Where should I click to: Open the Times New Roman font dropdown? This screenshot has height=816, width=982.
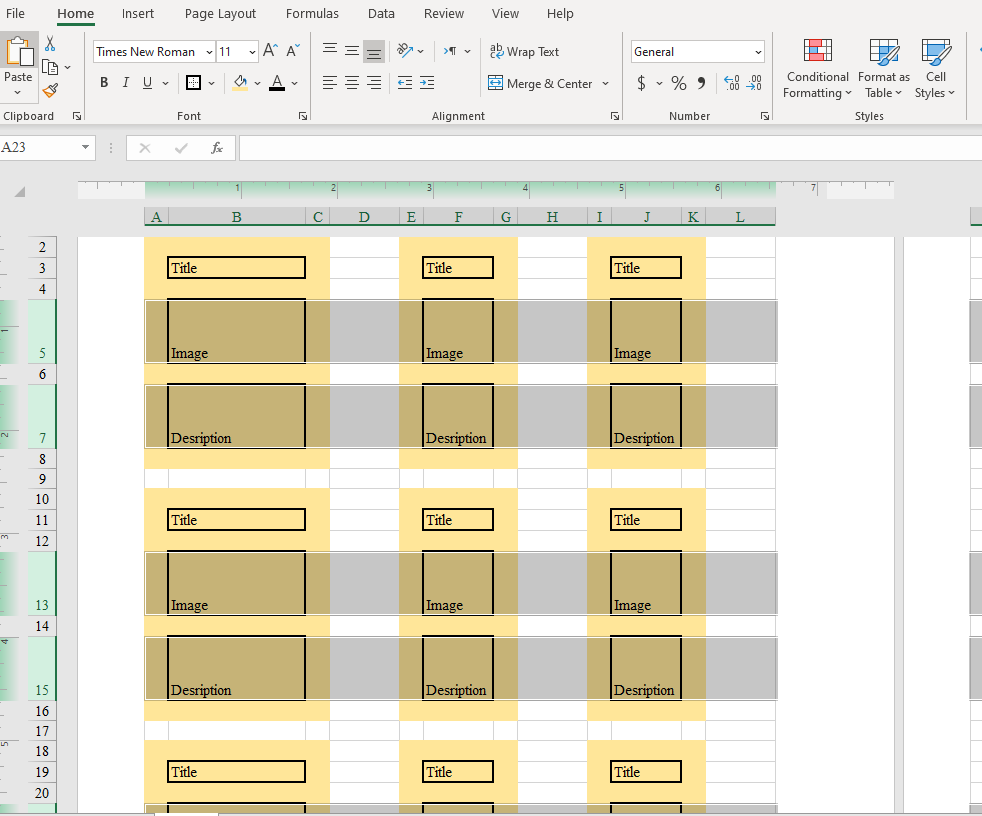[209, 52]
